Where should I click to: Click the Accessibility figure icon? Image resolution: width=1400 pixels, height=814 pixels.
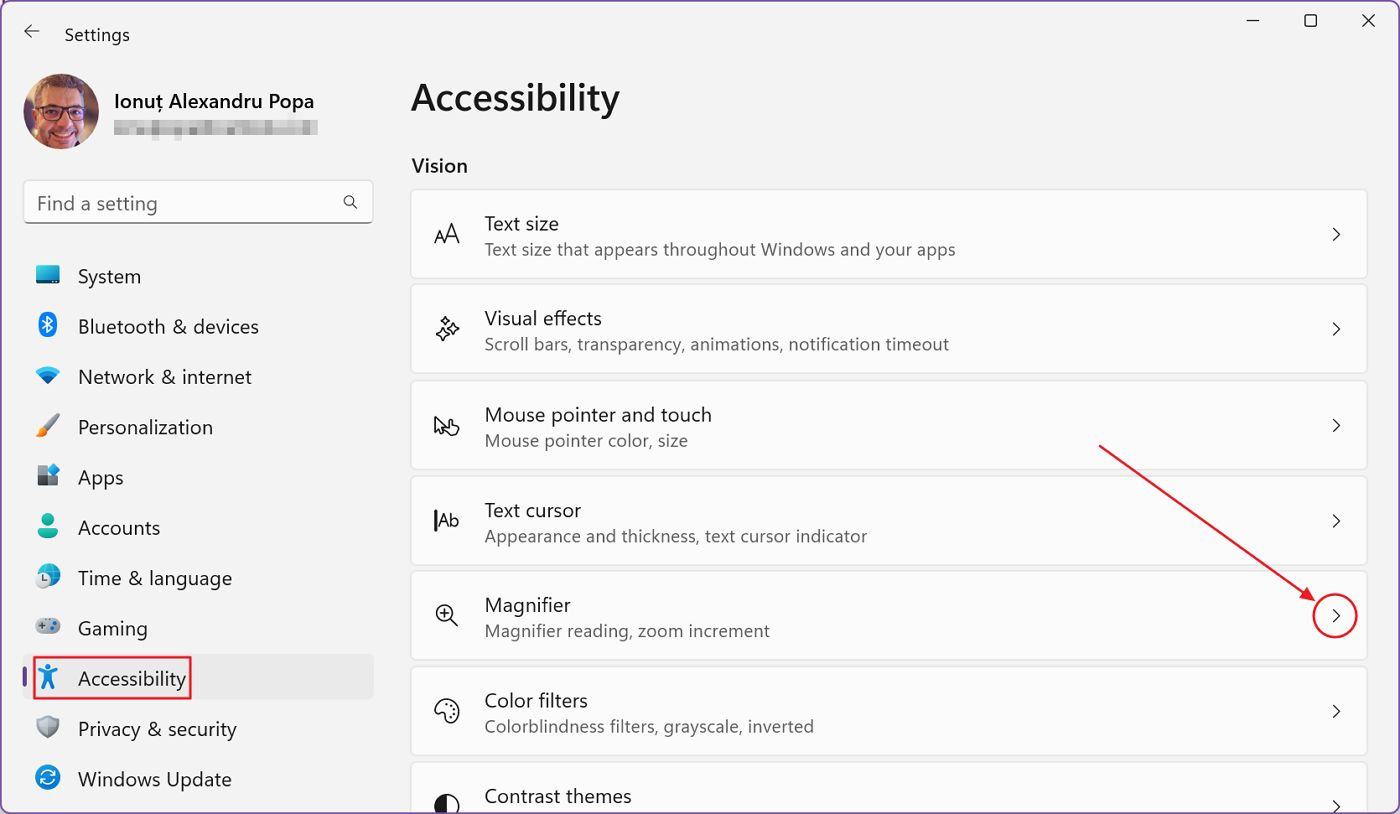click(x=48, y=677)
